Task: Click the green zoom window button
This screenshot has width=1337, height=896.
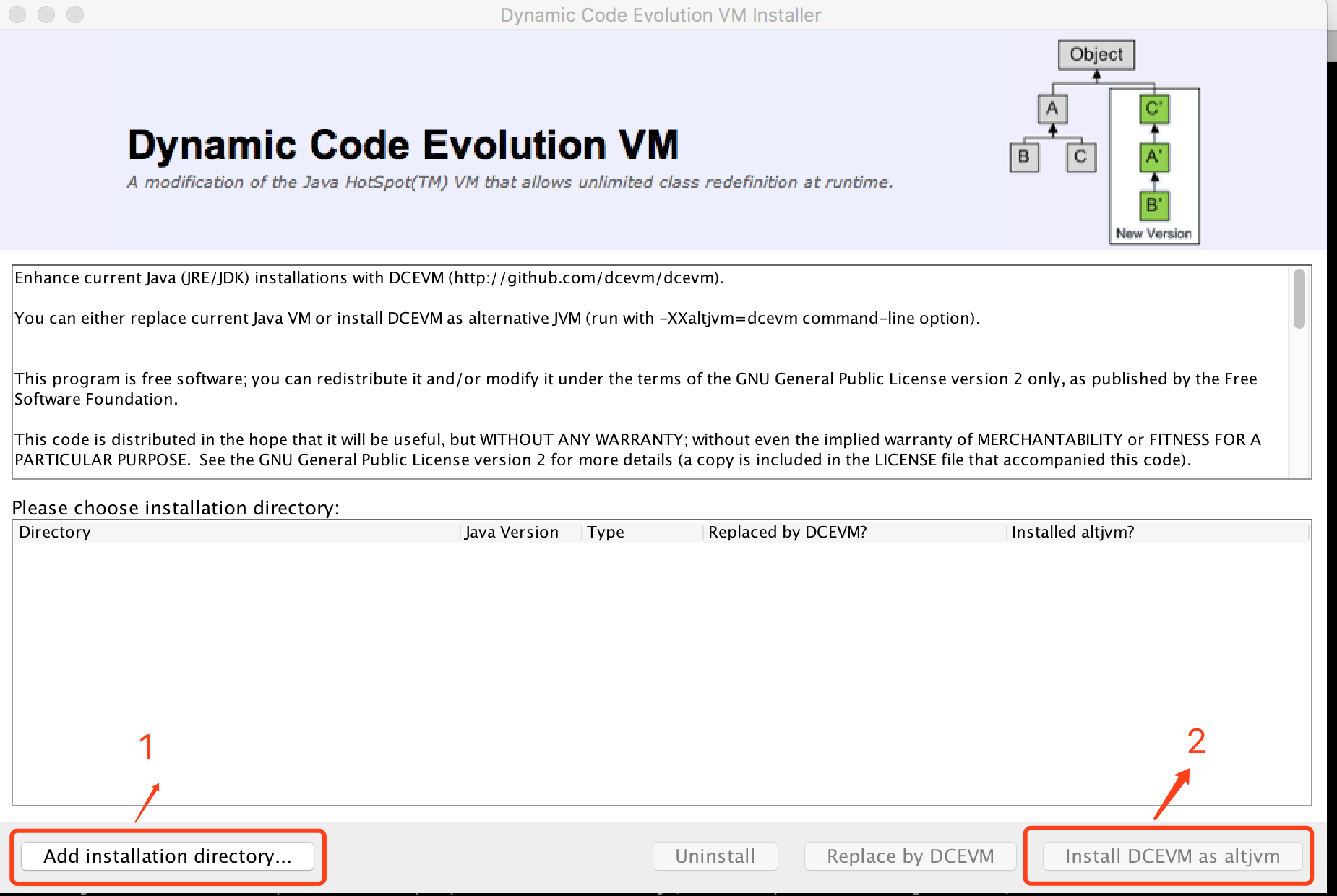Action: tap(75, 14)
